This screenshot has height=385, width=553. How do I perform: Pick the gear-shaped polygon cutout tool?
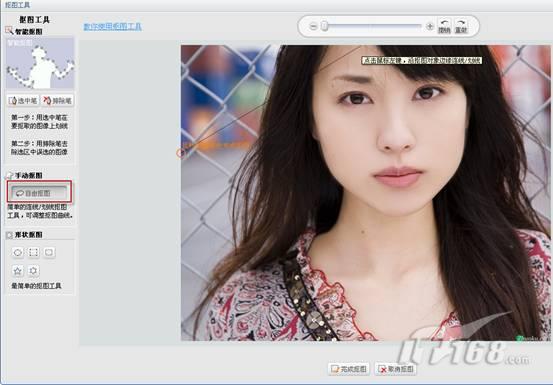click(x=34, y=271)
